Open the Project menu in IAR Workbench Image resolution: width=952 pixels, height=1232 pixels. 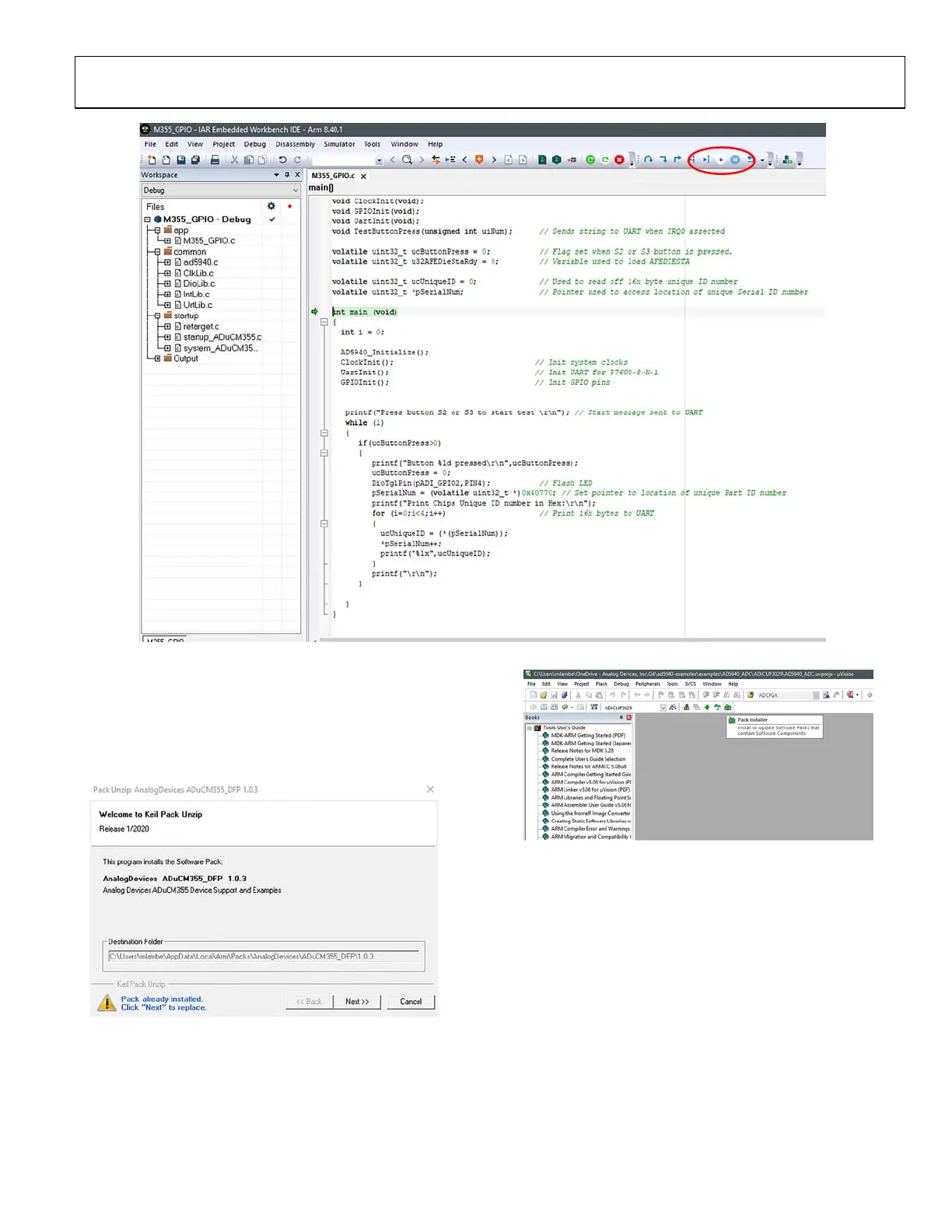[223, 144]
